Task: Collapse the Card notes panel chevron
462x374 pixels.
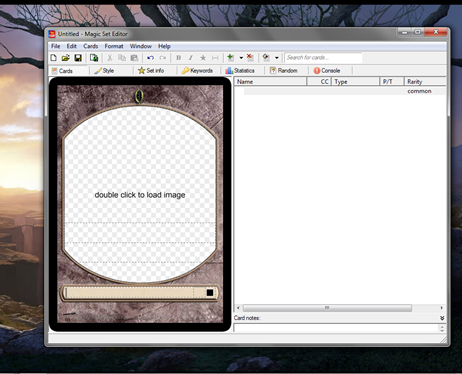Action: (442, 318)
